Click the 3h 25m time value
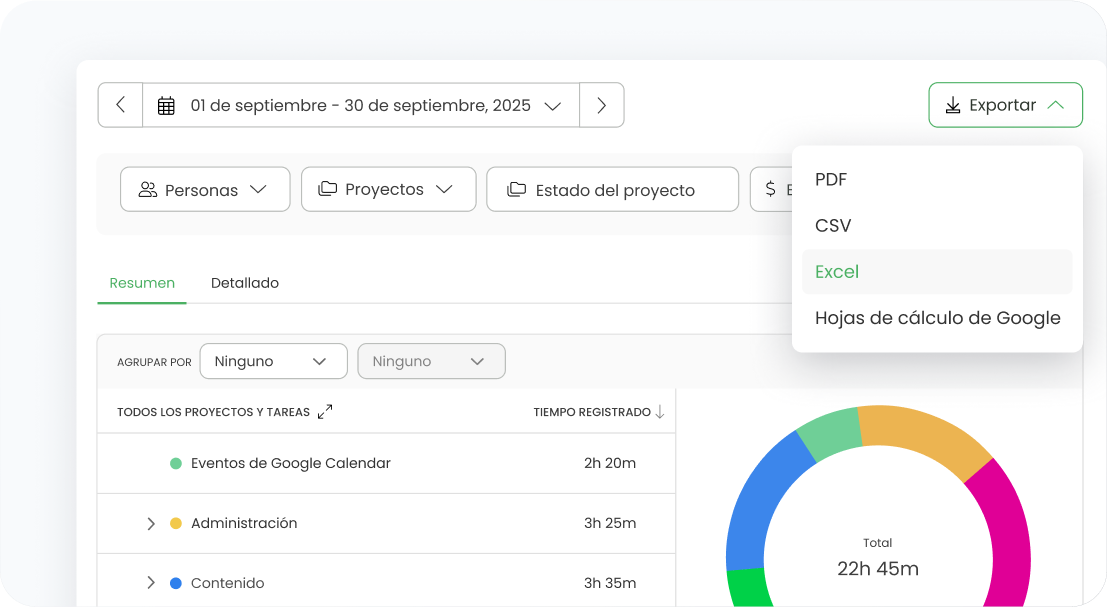1107x607 pixels. pos(610,524)
